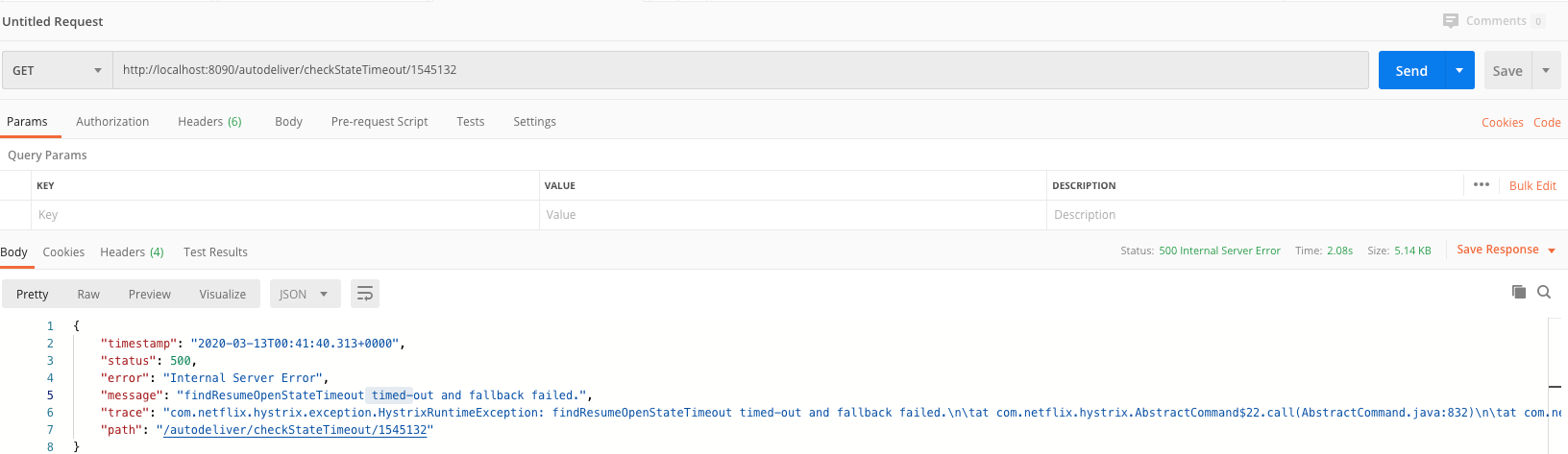Copy response body to clipboard icon
The height and width of the screenshot is (454, 1568).
(1519, 292)
